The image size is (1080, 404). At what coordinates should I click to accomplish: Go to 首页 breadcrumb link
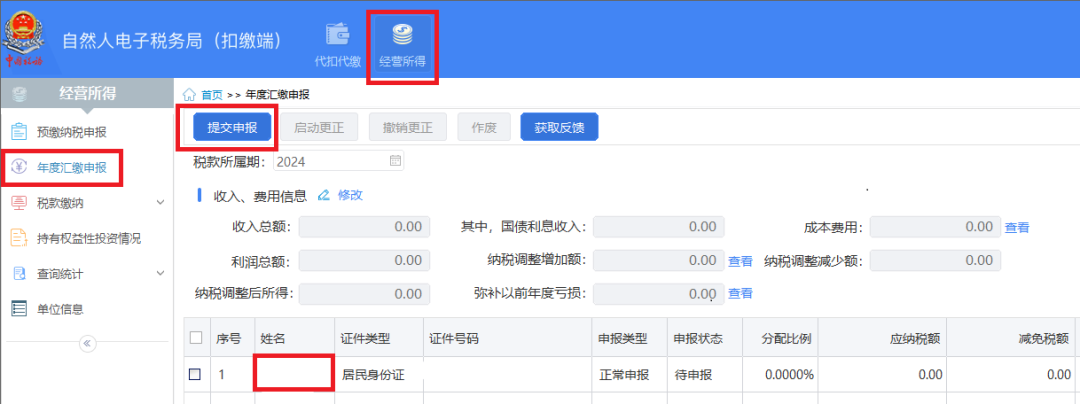212,95
